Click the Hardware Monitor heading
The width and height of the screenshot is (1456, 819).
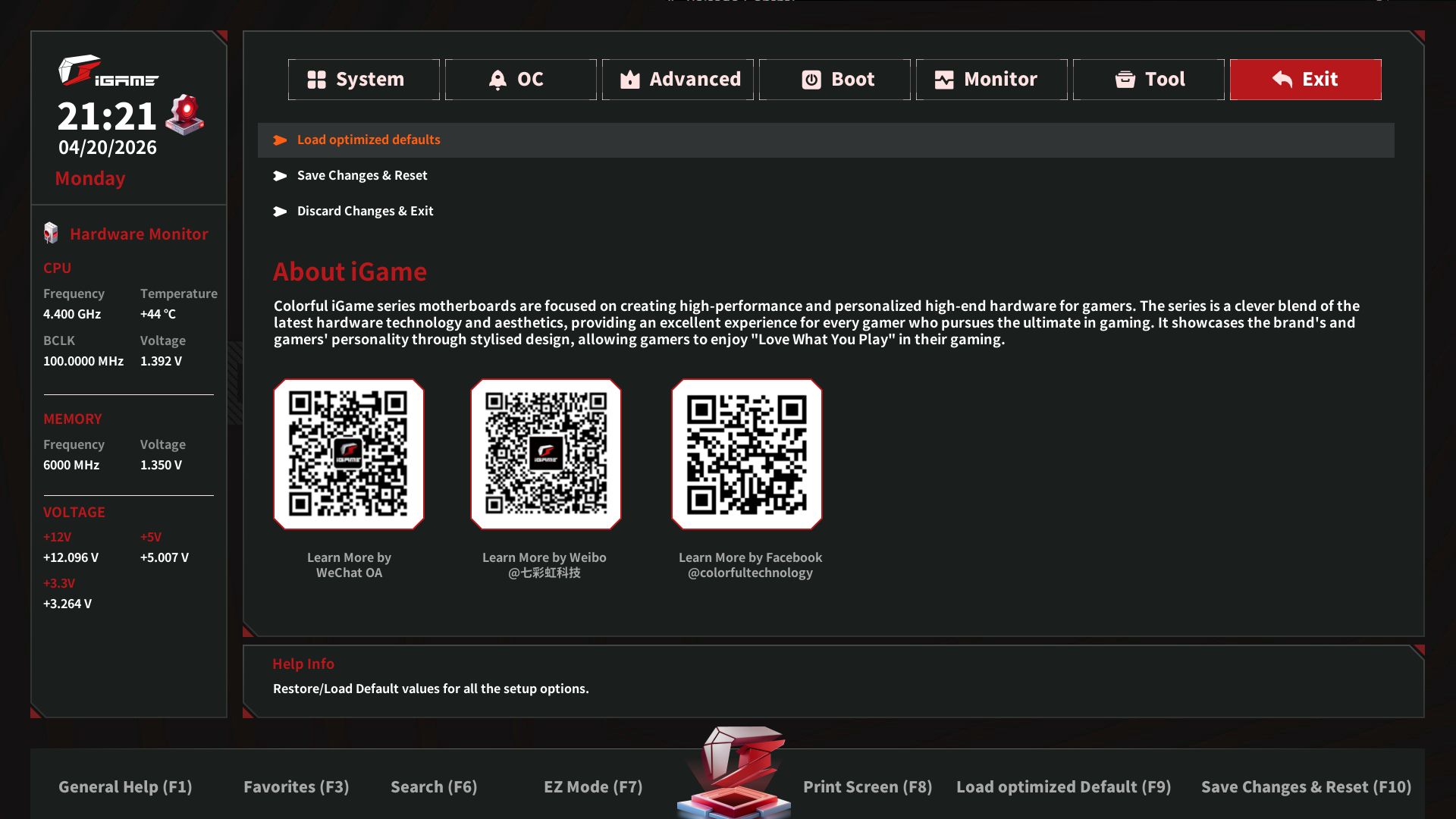coord(139,234)
